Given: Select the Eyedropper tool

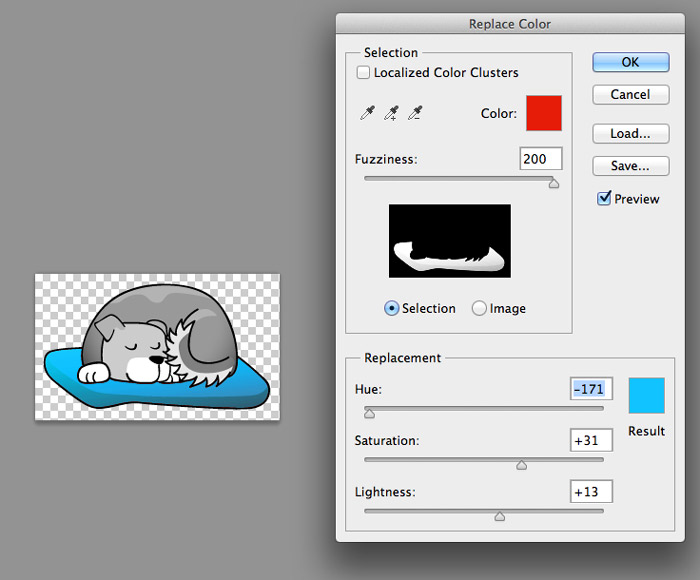Looking at the screenshot, I should [x=366, y=114].
